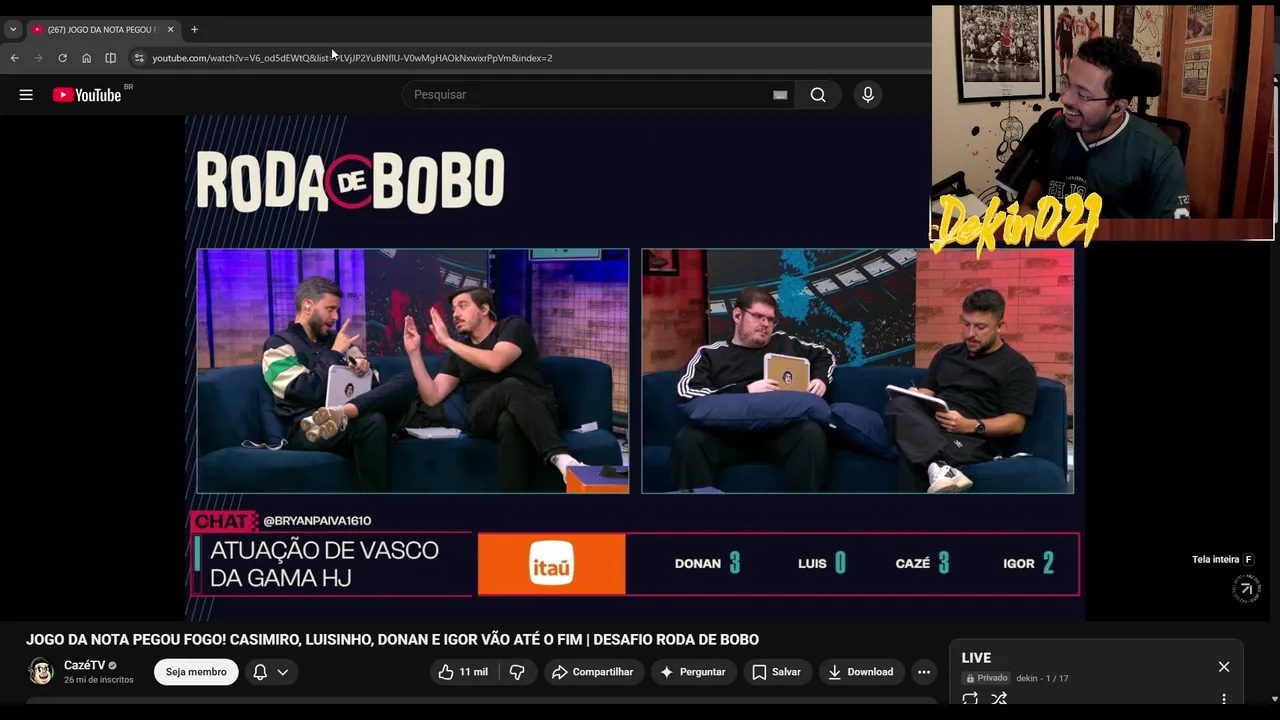Screen dimensions: 1280x720
Task: Dislike the video with thumbs down
Action: pyautogui.click(x=517, y=672)
